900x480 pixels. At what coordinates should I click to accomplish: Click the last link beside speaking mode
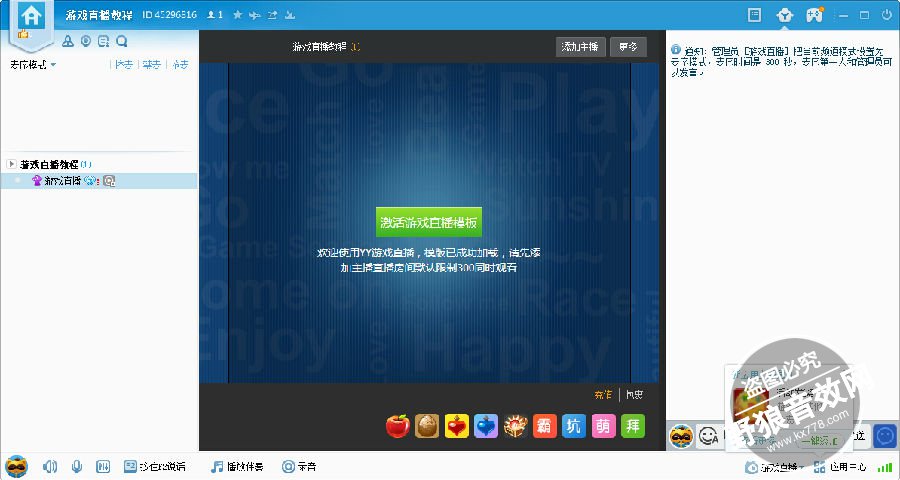coord(180,64)
